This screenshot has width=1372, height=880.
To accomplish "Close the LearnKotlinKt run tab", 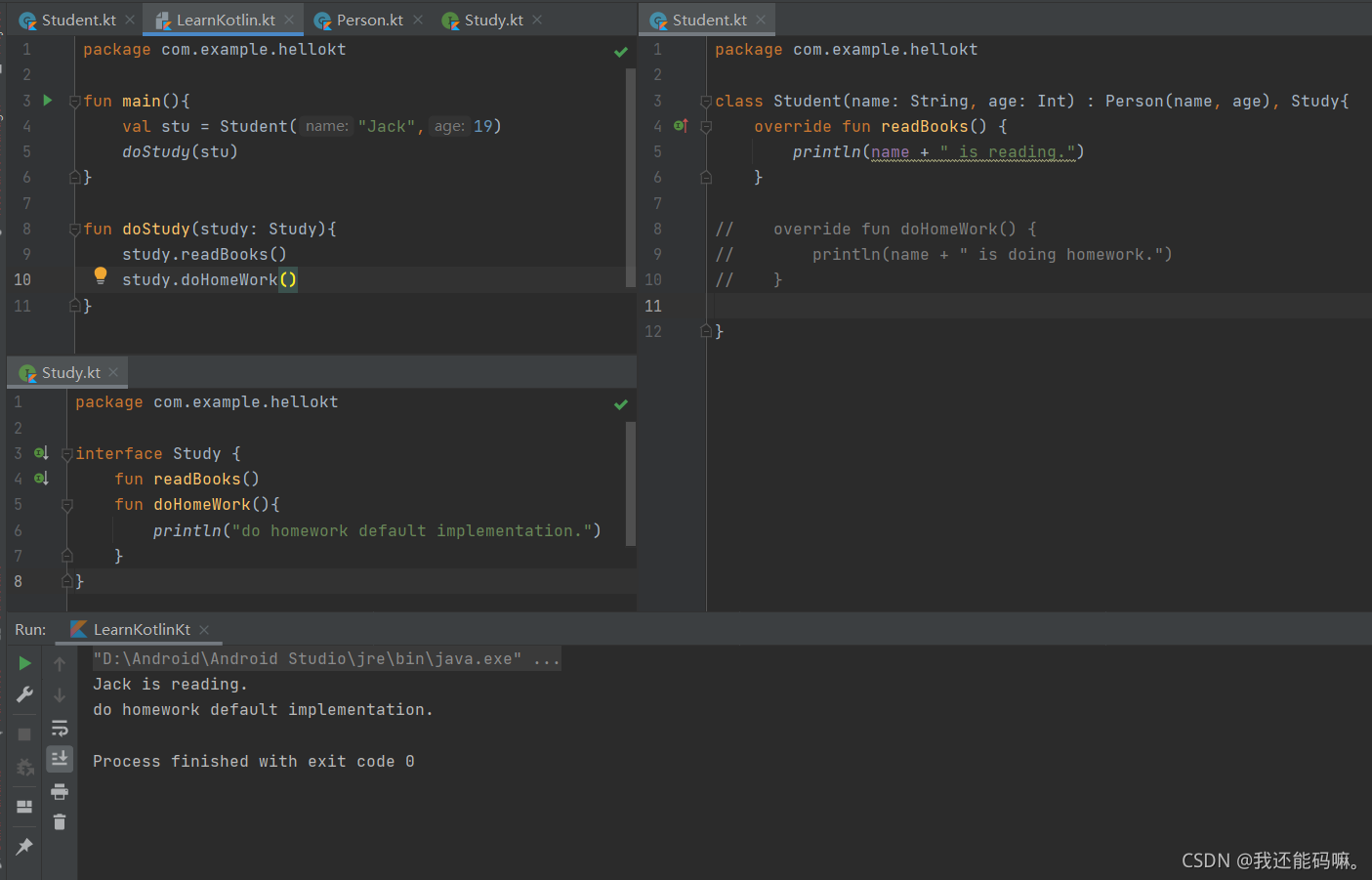I will tap(204, 630).
